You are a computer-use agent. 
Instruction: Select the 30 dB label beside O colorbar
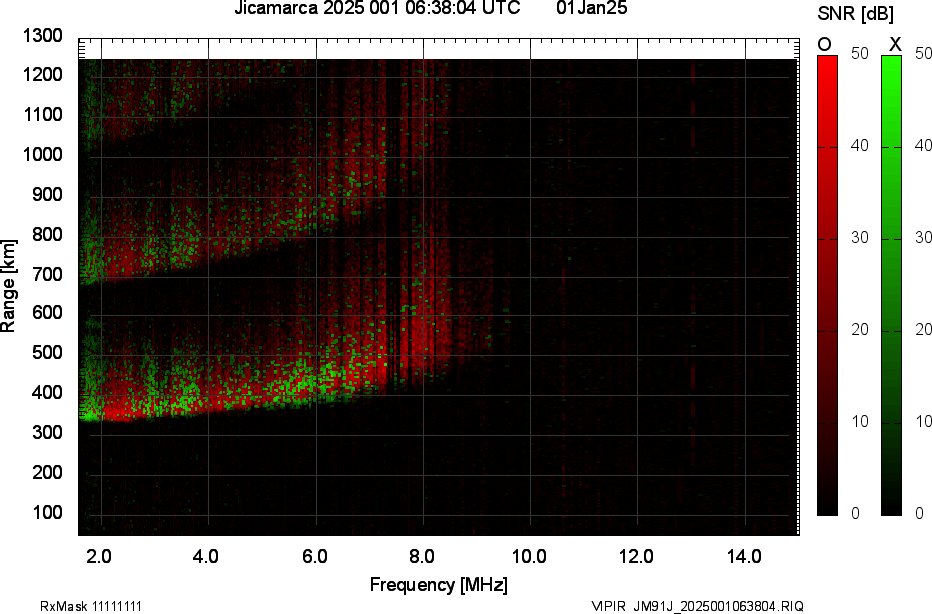point(859,237)
